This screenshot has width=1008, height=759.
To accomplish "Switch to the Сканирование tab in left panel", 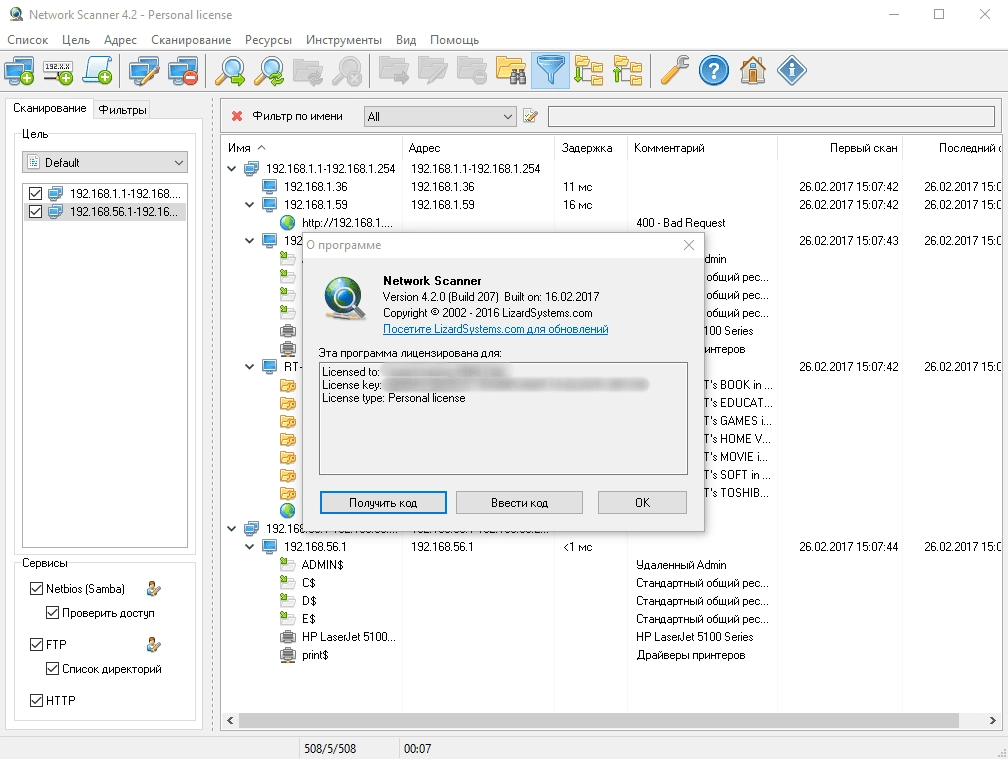I will pyautogui.click(x=50, y=108).
